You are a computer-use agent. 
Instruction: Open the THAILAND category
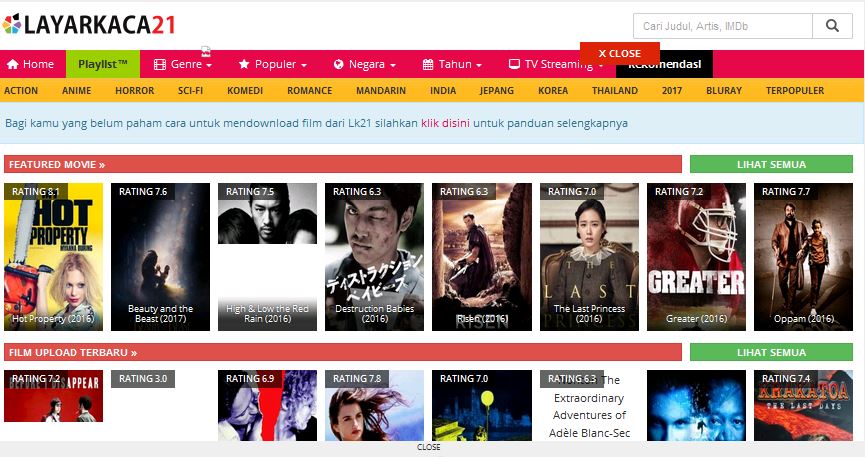[x=615, y=91]
